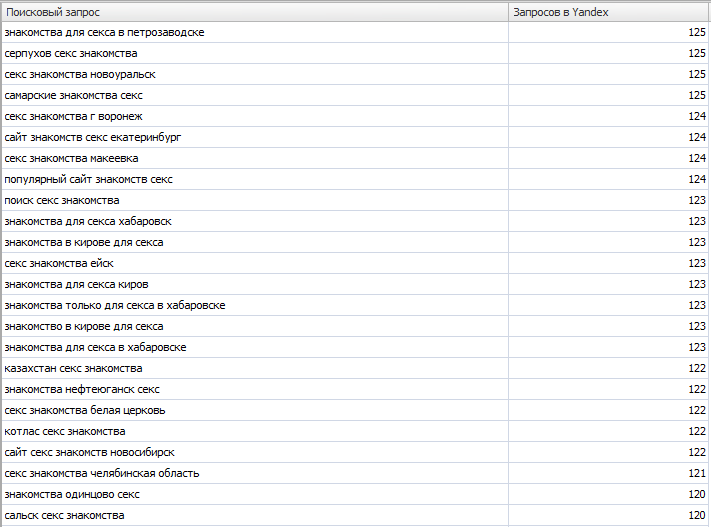This screenshot has height=527, width=711.
Task: Select row секс знакомства челябинская область
Action: 355,473
